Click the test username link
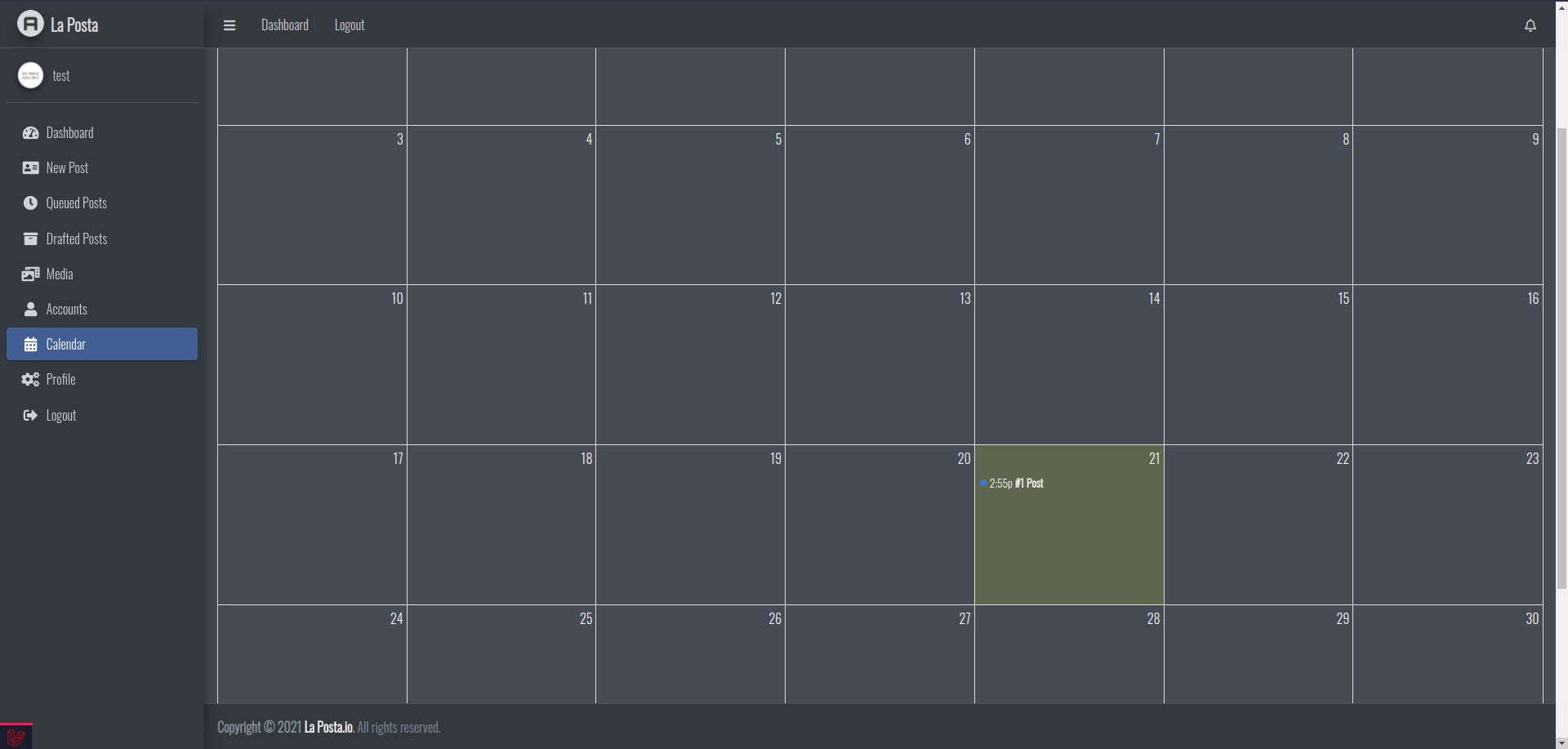 61,75
